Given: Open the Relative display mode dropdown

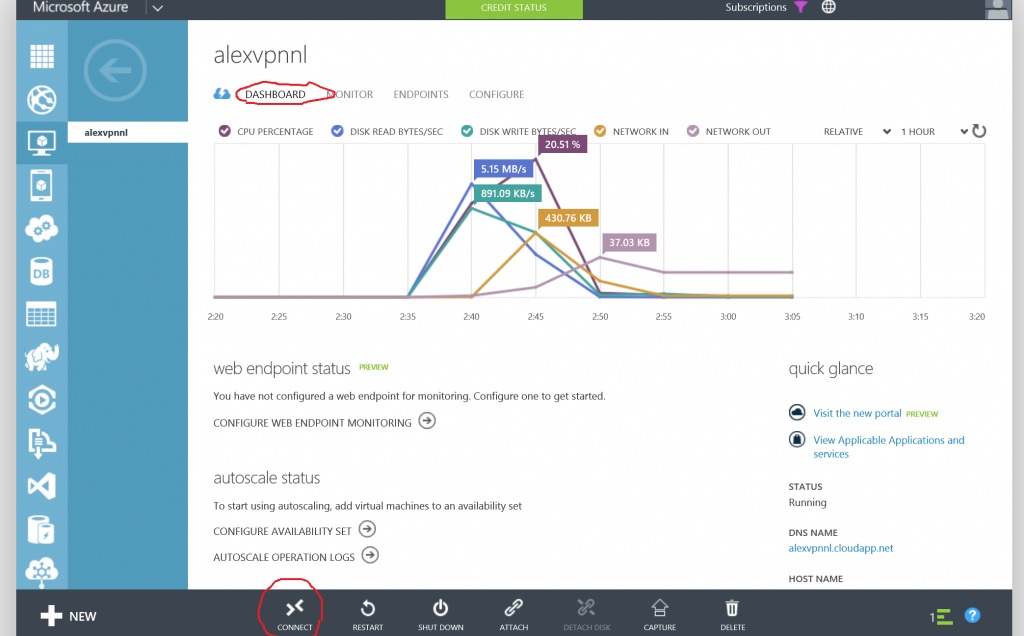Looking at the screenshot, I should pyautogui.click(x=857, y=131).
